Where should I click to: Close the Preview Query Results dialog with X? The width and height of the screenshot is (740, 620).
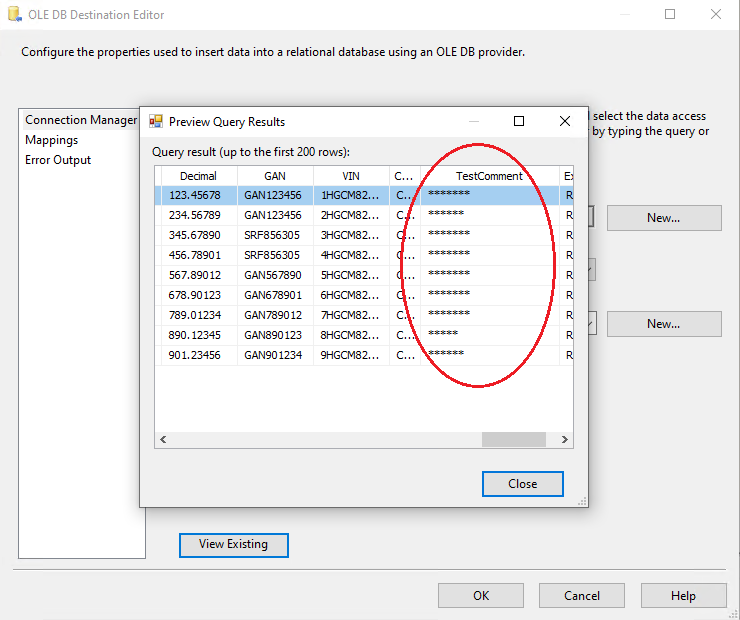pyautogui.click(x=564, y=121)
